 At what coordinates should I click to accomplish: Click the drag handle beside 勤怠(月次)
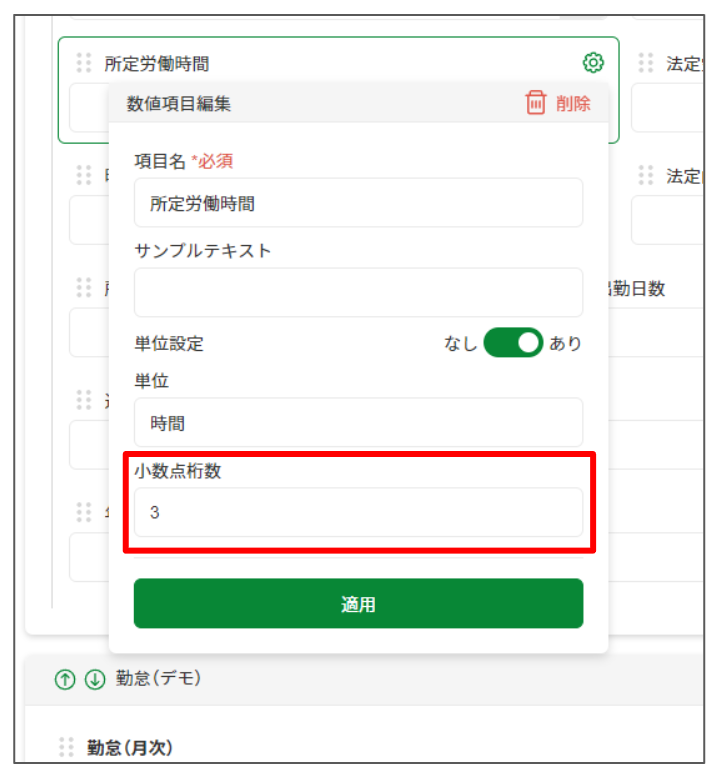[x=66, y=747]
